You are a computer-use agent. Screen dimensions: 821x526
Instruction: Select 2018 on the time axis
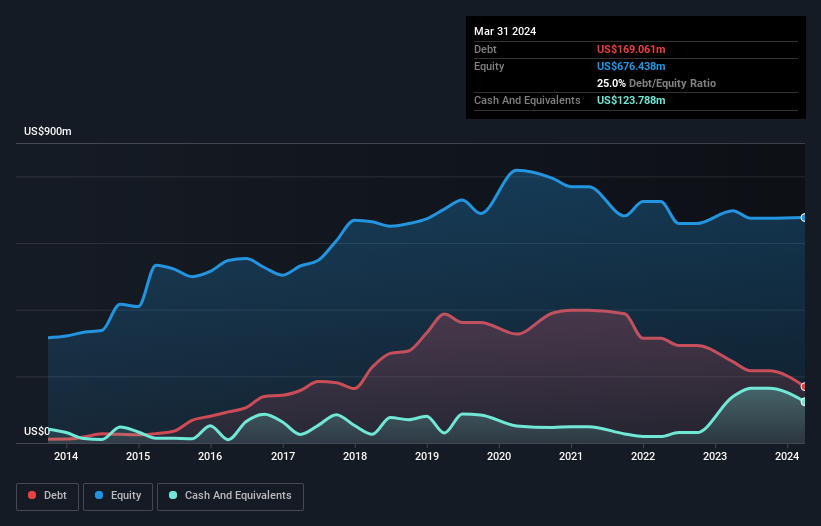click(x=354, y=457)
